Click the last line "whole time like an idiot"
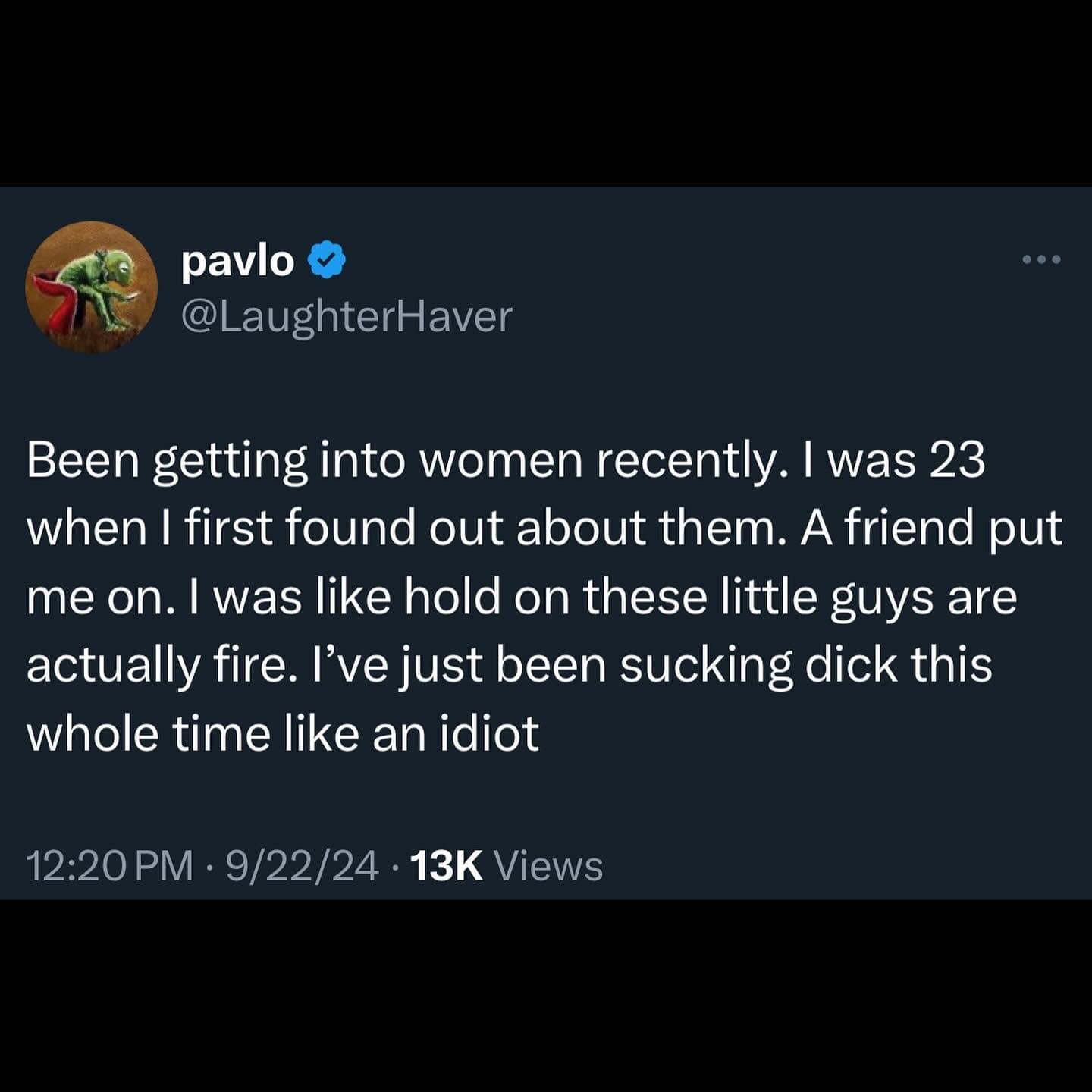The width and height of the screenshot is (1092, 1092). tap(283, 735)
